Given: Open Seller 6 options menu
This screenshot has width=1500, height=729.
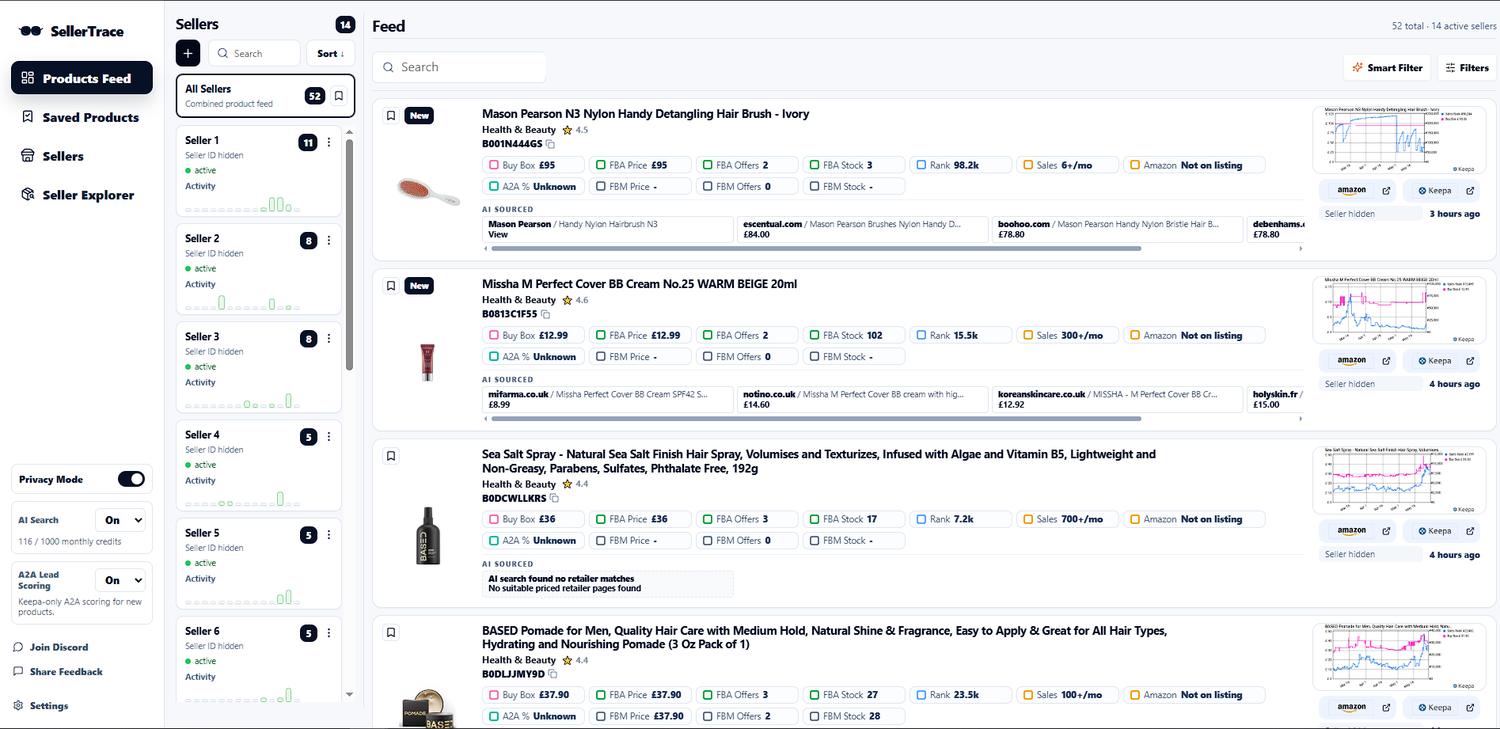Looking at the screenshot, I should 329,633.
